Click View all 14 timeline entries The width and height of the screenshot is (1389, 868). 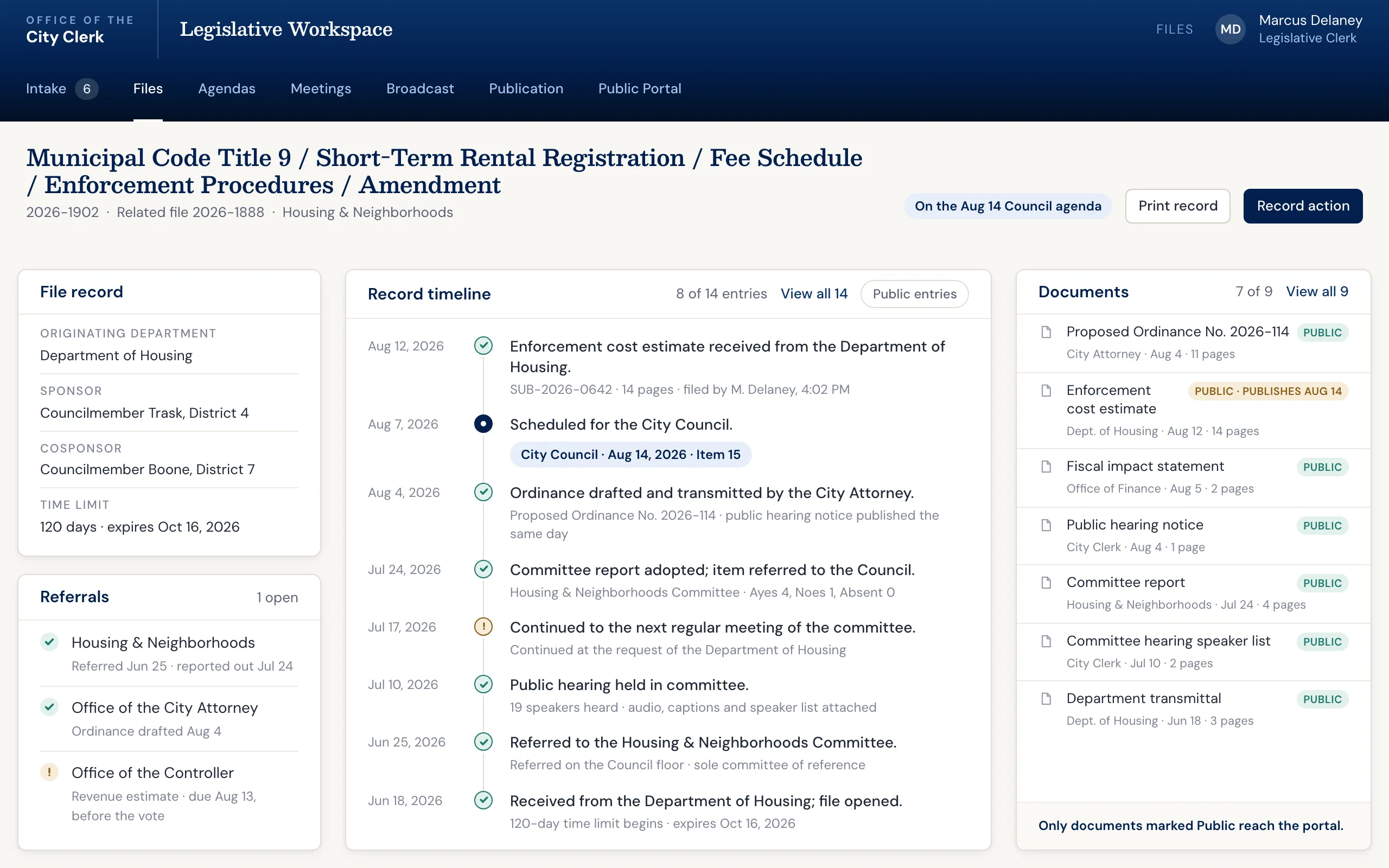coord(814,294)
